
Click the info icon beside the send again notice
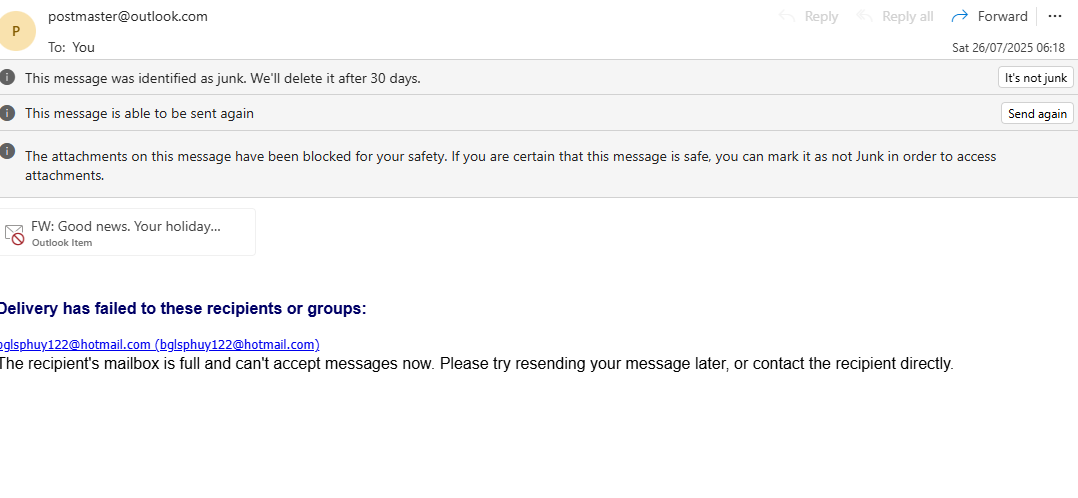pos(8,113)
